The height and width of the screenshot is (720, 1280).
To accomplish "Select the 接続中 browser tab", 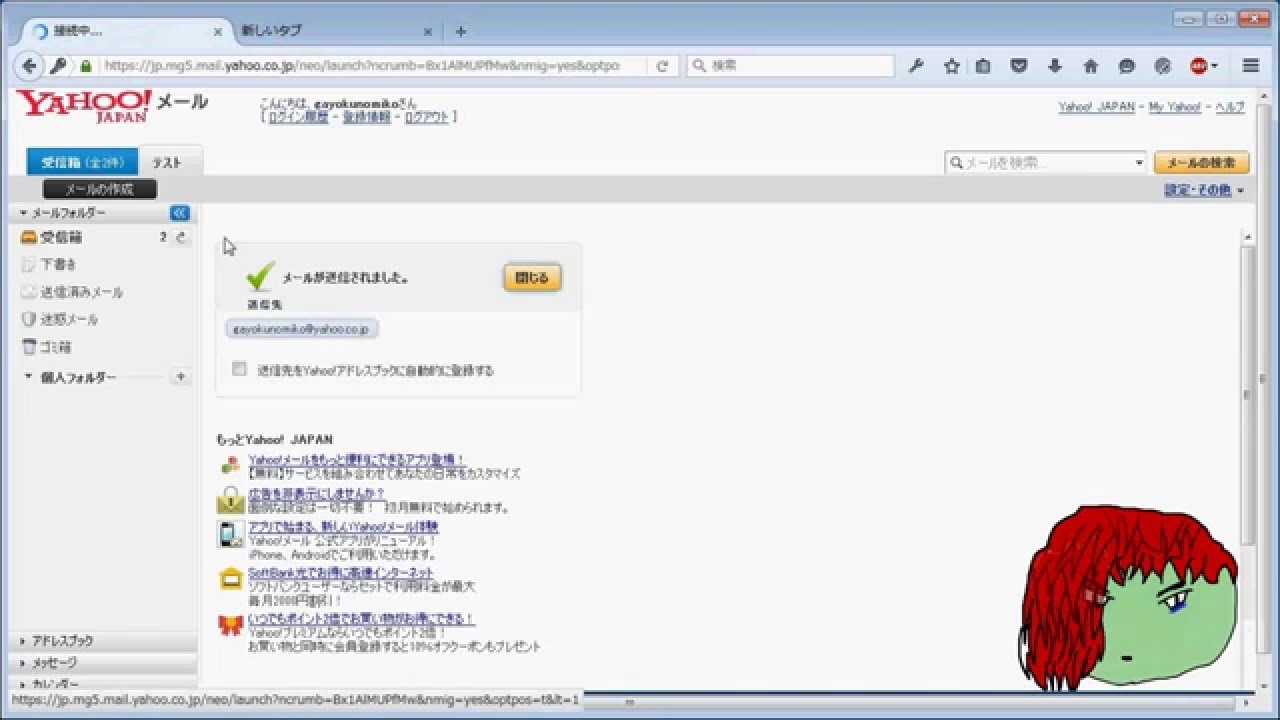I will pyautogui.click(x=125, y=31).
